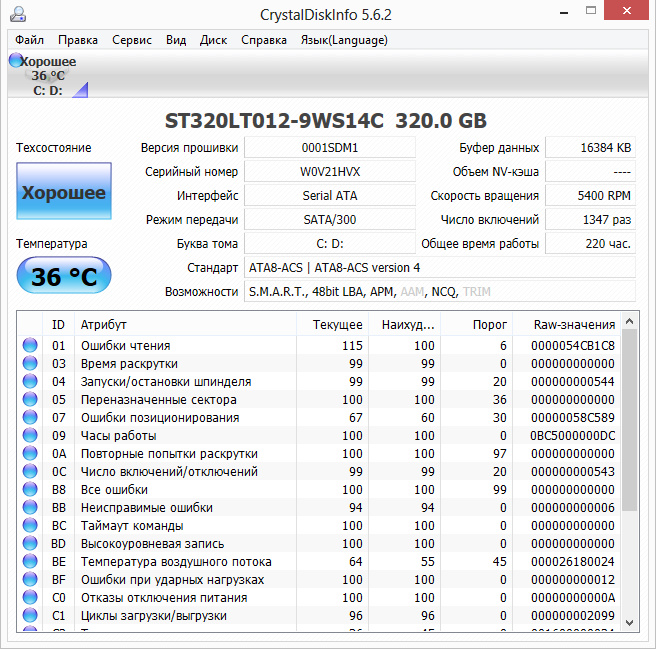Screen dimensions: 656x649
Task: Click the 36 °C temperature indicator button
Action: 64,275
